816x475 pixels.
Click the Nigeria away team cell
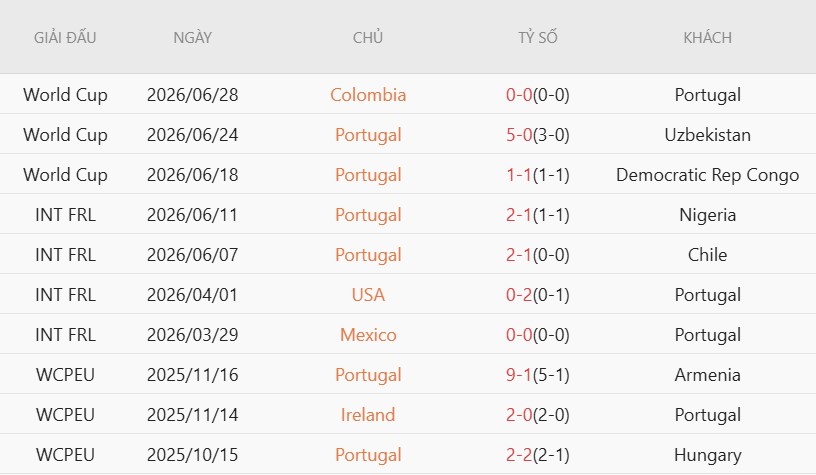click(x=707, y=215)
